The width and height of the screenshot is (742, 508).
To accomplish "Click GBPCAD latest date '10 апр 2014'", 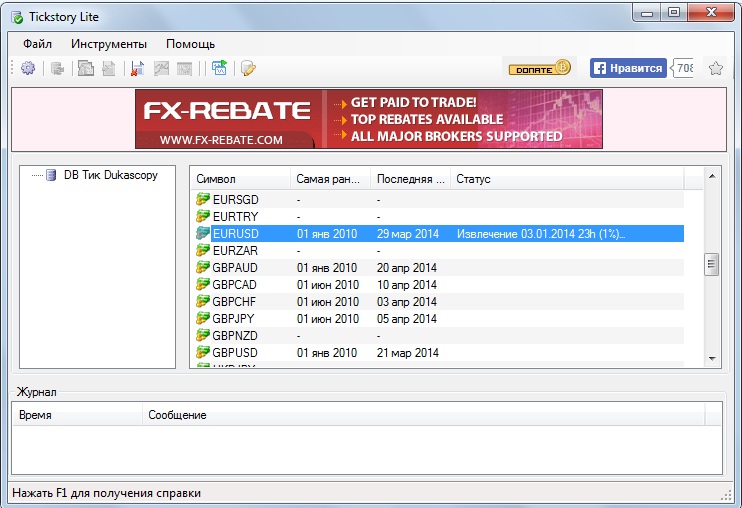I will [x=406, y=285].
